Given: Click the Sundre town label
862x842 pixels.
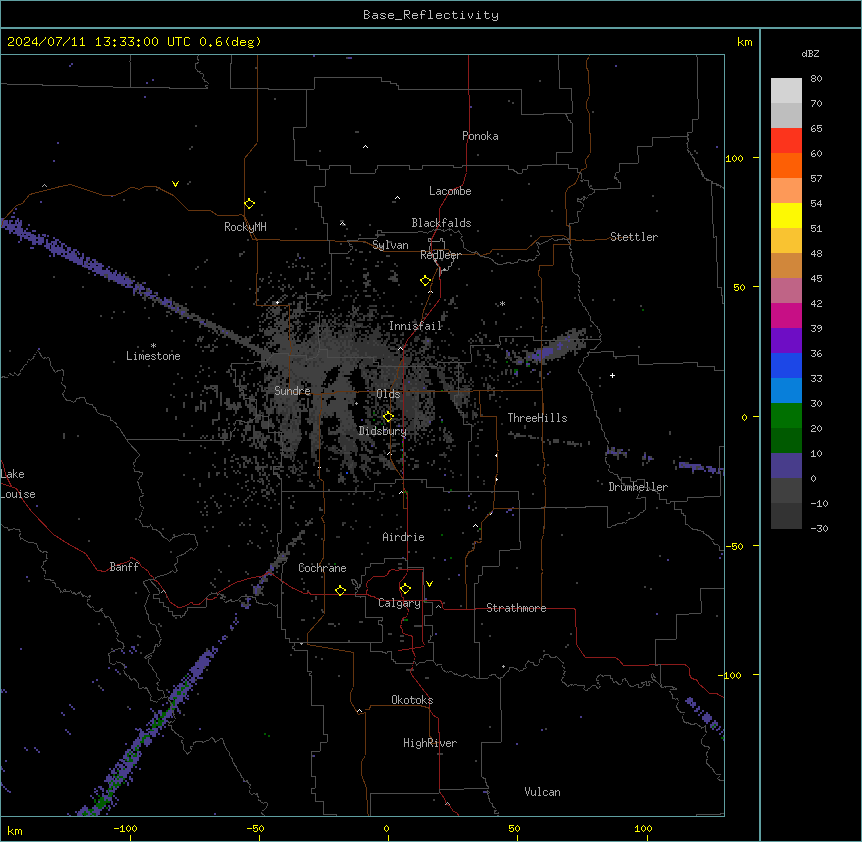Looking at the screenshot, I should coord(292,391).
